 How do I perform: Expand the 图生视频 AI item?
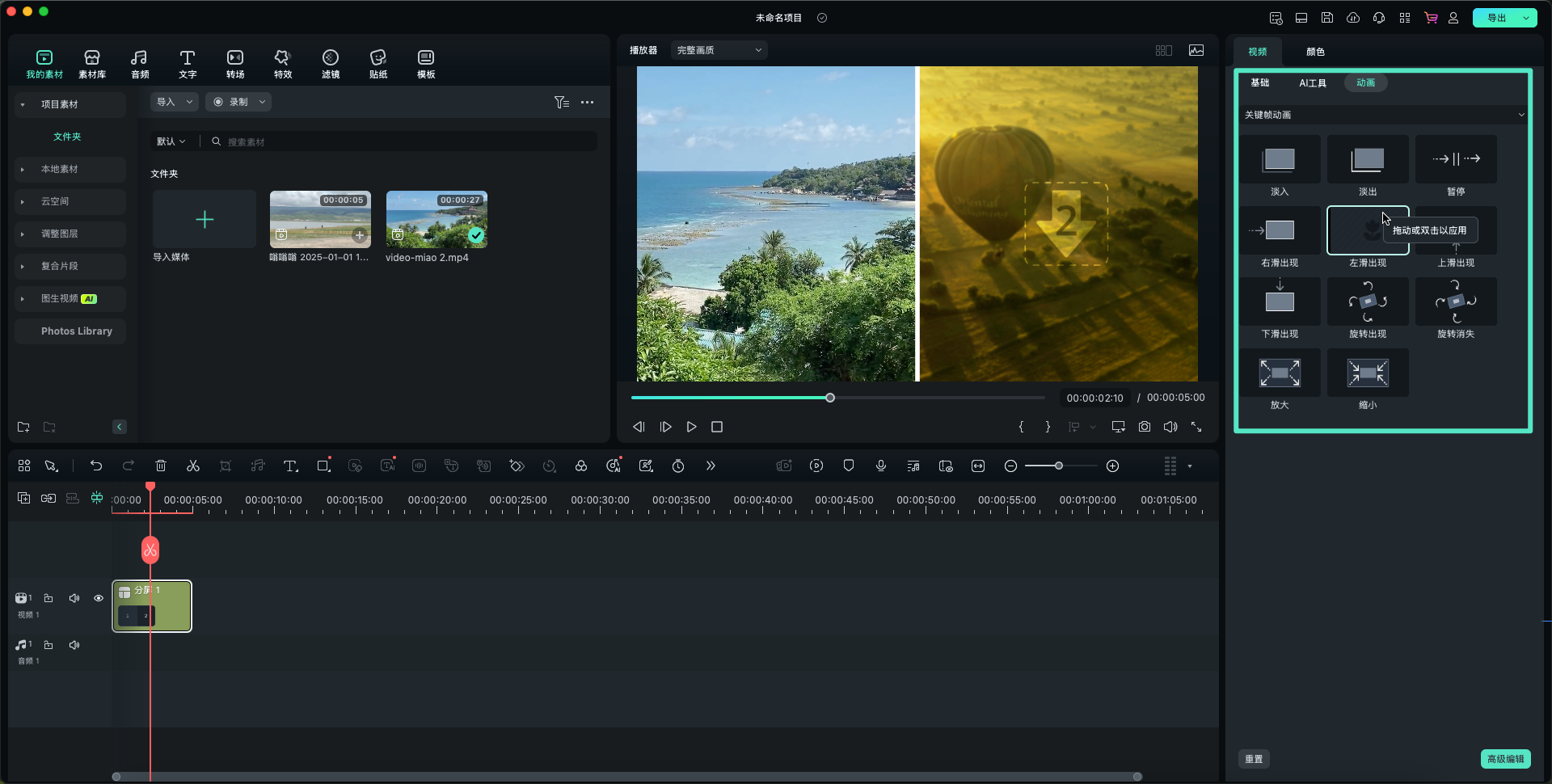(x=23, y=298)
